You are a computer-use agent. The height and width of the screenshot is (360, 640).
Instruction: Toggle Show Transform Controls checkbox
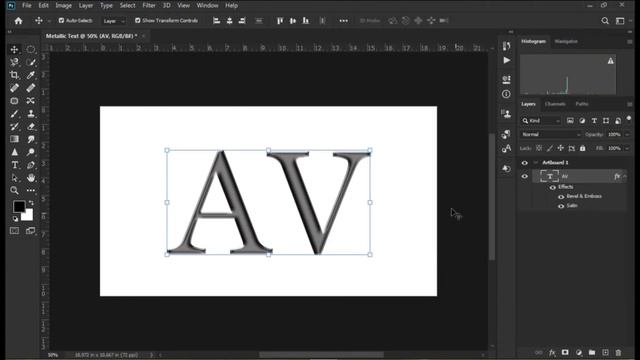click(x=138, y=20)
